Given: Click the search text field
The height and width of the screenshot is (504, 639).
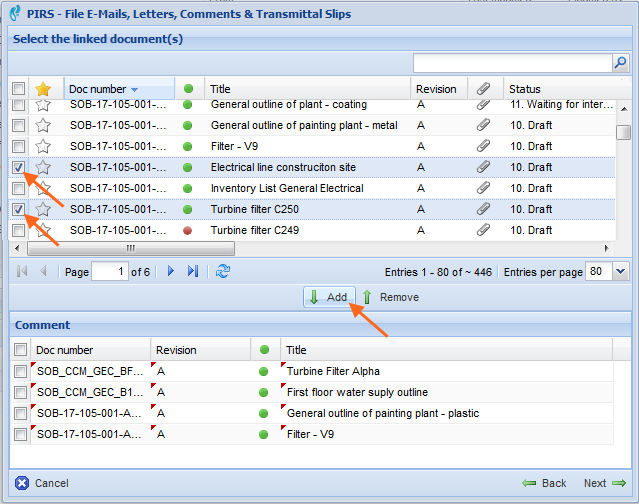Looking at the screenshot, I should 513,63.
